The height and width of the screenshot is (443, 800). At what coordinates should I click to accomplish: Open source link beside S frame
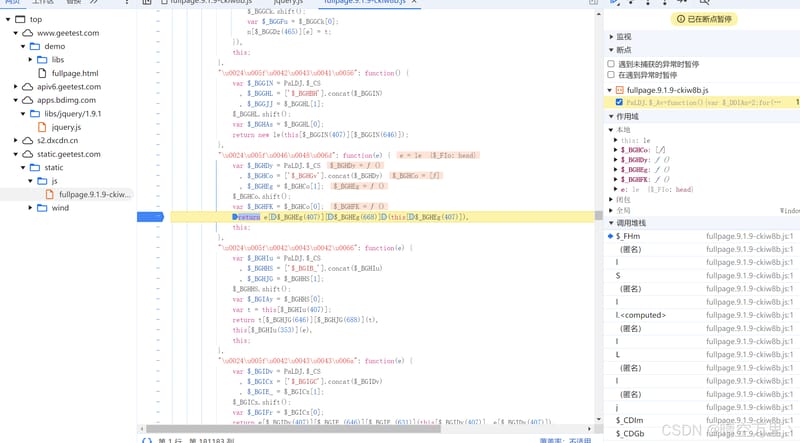click(749, 276)
